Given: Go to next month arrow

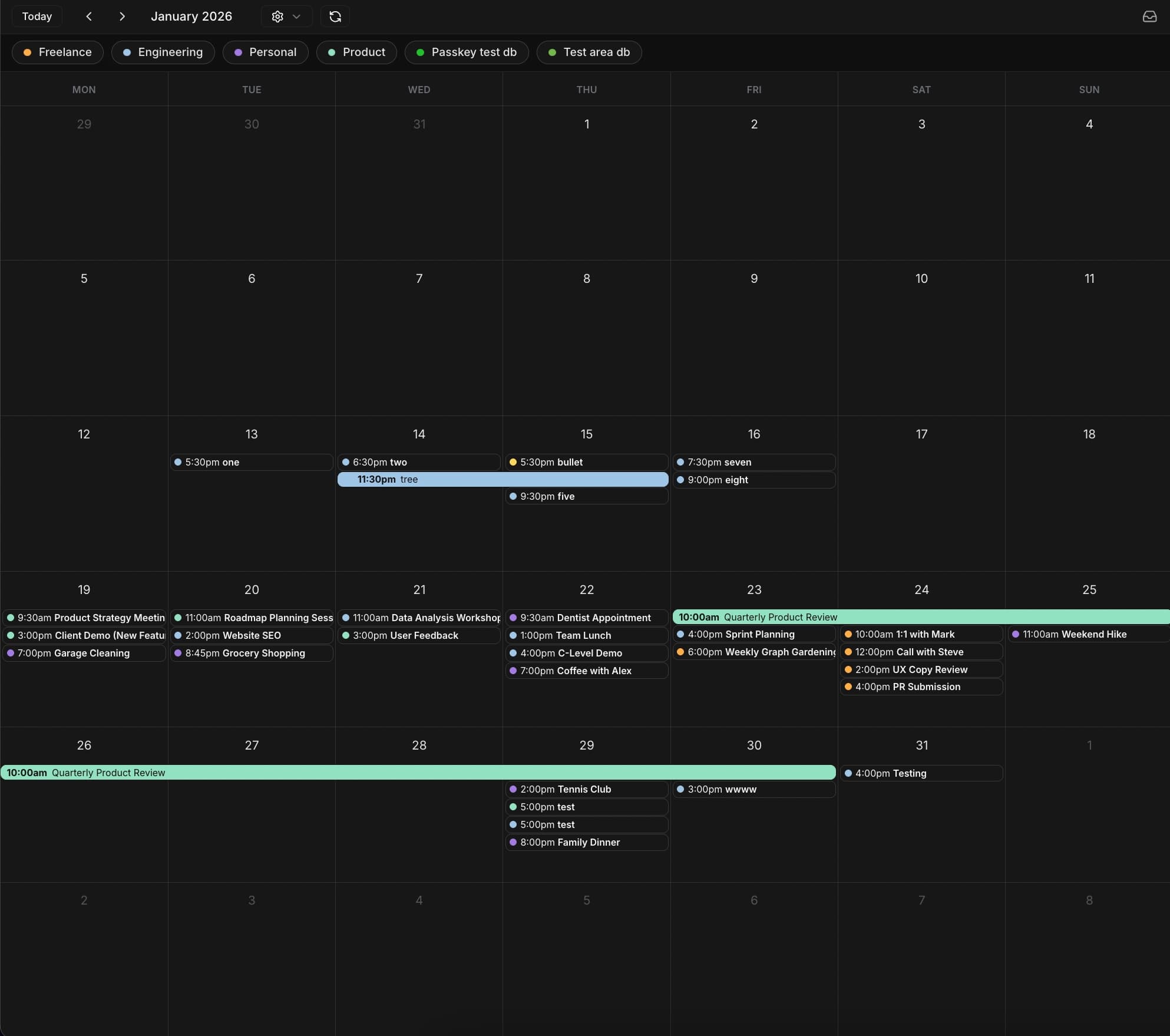Looking at the screenshot, I should (122, 17).
